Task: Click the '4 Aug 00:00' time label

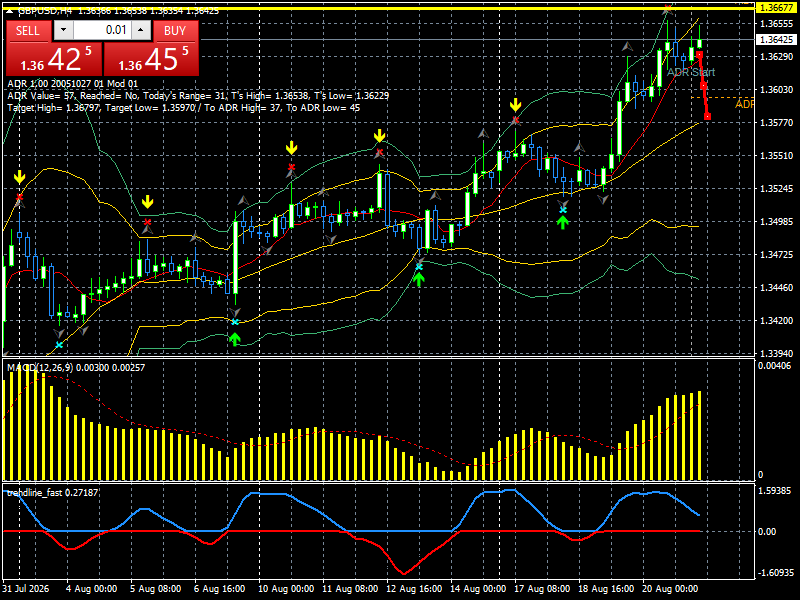Action: (x=92, y=588)
